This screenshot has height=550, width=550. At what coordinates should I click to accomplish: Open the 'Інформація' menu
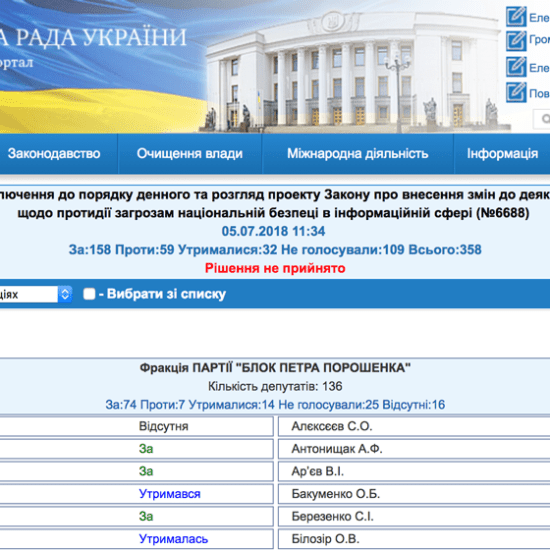pos(502,154)
